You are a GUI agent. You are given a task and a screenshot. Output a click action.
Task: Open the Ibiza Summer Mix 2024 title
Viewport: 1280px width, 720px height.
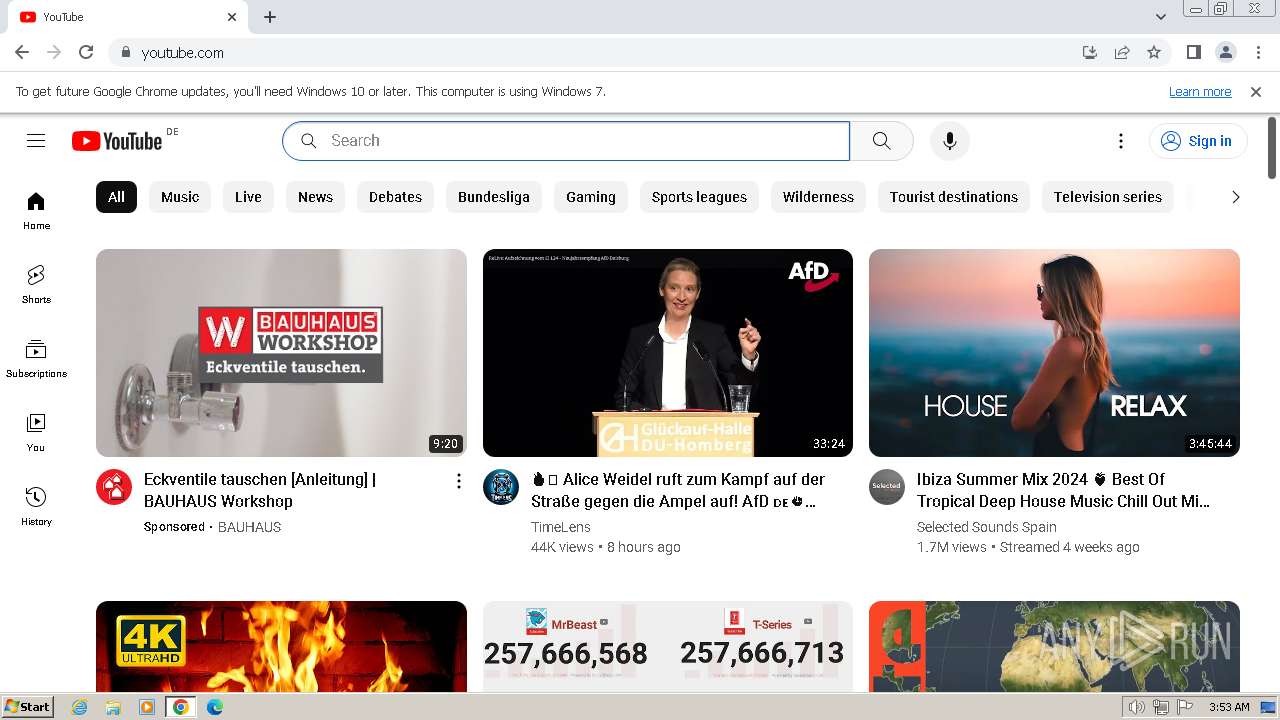(1063, 490)
